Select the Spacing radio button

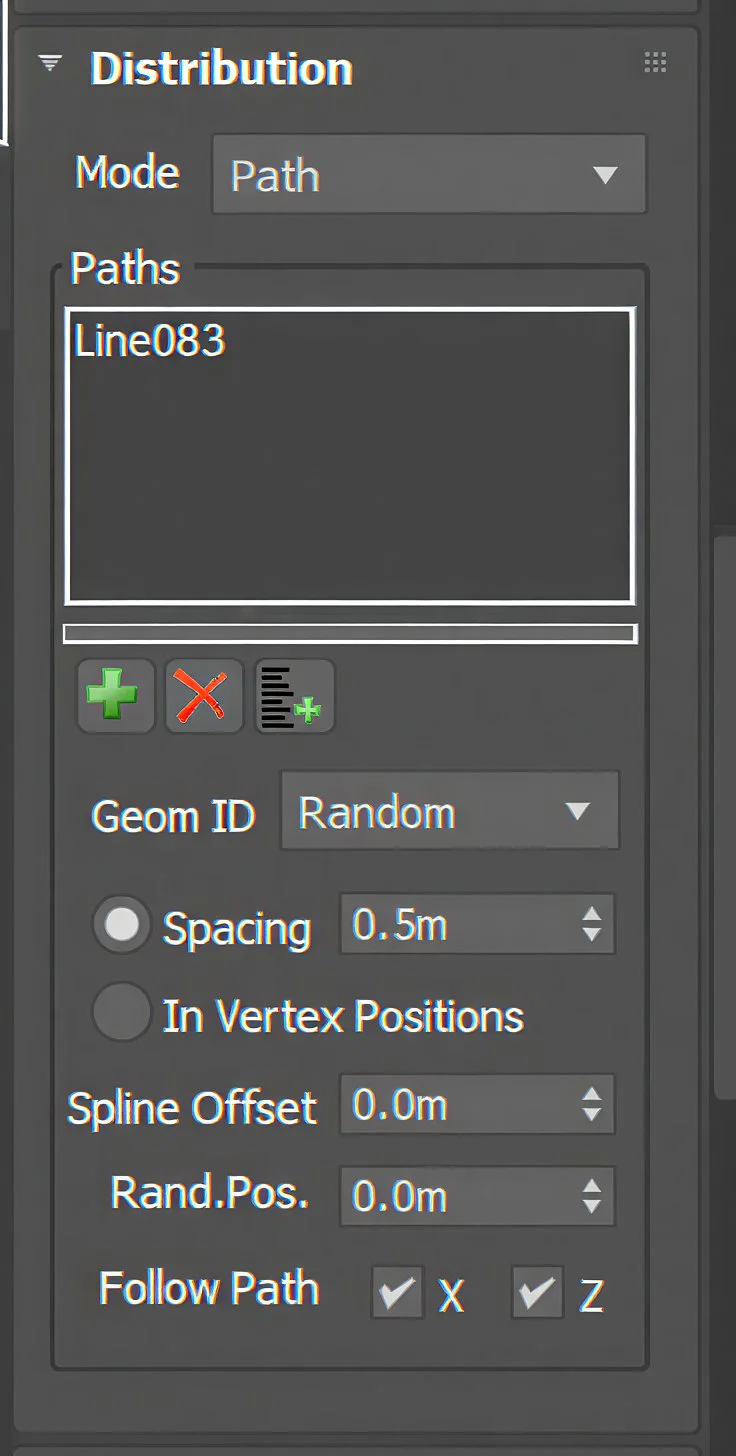[122, 925]
